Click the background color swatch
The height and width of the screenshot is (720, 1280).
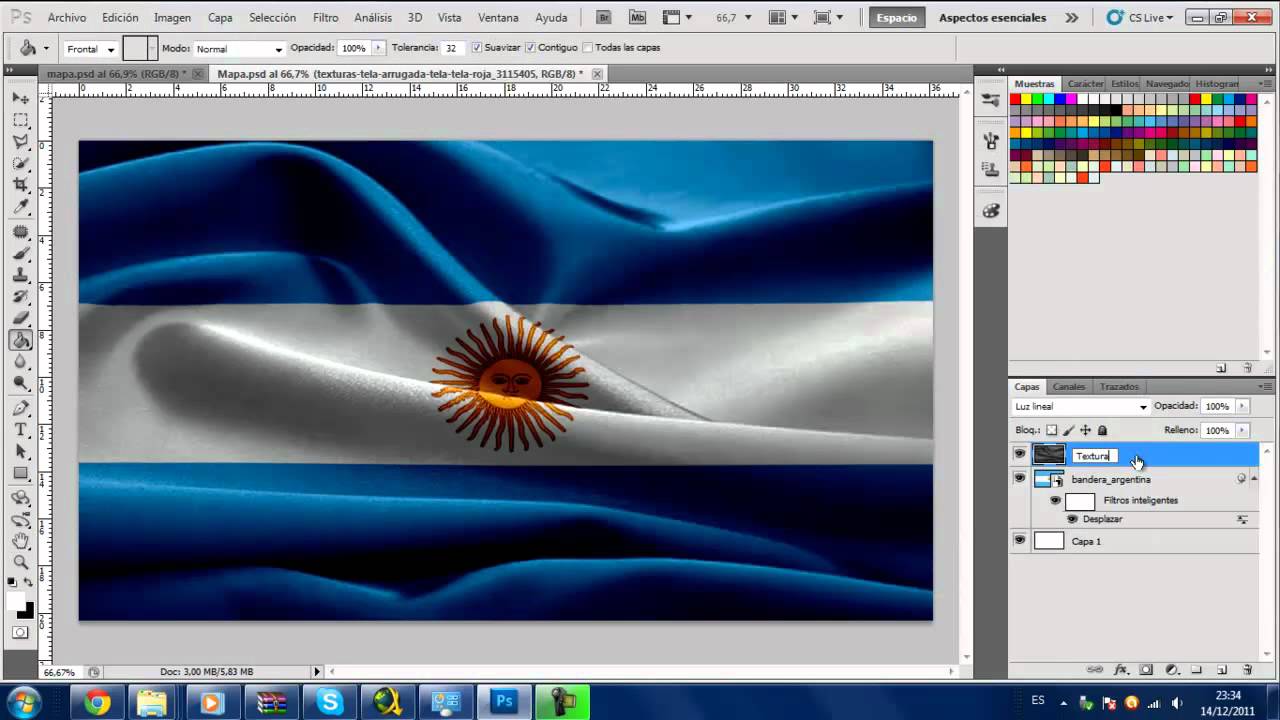tap(26, 610)
